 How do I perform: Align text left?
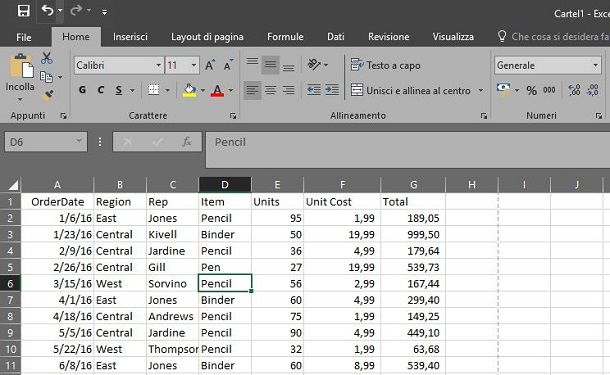coord(252,90)
